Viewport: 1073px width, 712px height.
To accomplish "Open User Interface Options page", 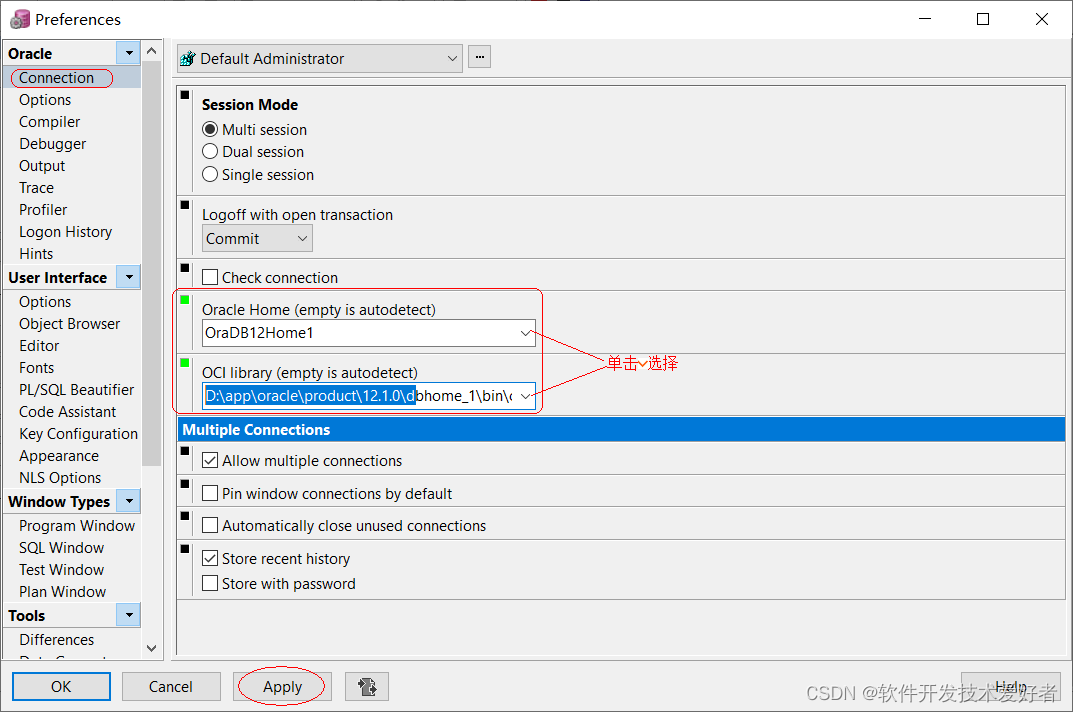I will coord(45,302).
